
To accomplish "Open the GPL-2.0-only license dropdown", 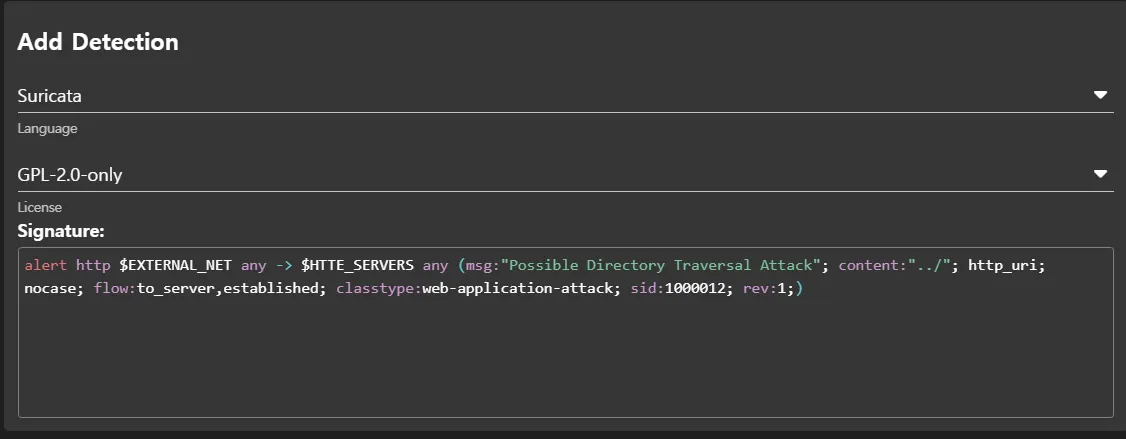I will point(565,175).
